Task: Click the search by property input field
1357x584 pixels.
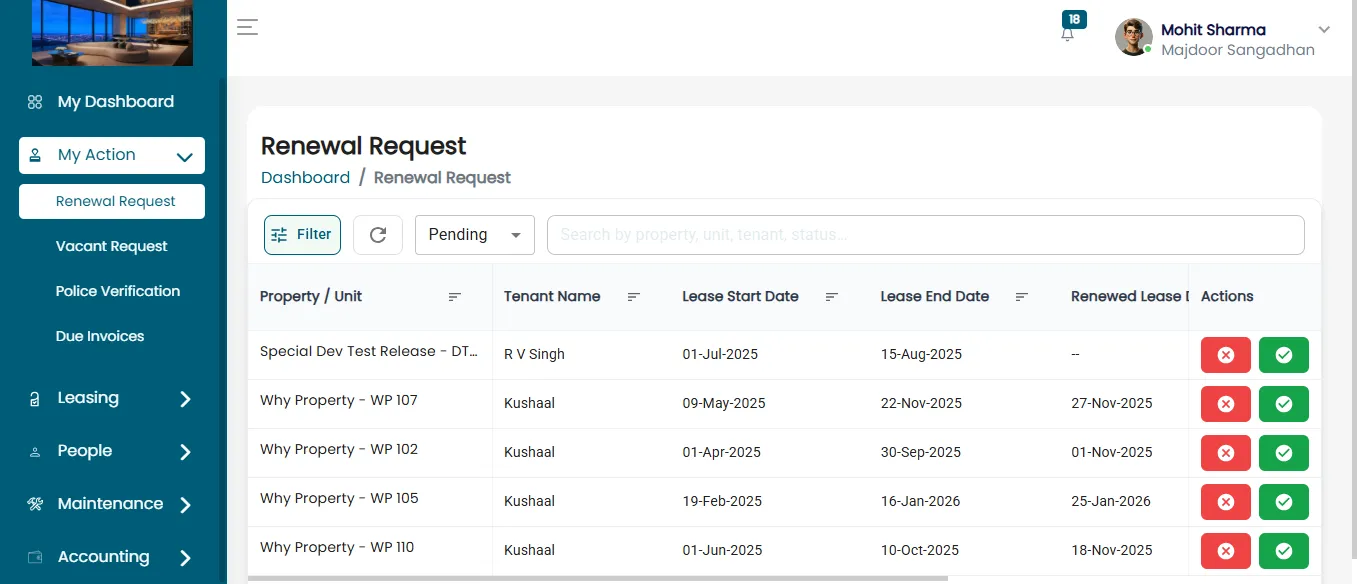Action: (x=925, y=235)
